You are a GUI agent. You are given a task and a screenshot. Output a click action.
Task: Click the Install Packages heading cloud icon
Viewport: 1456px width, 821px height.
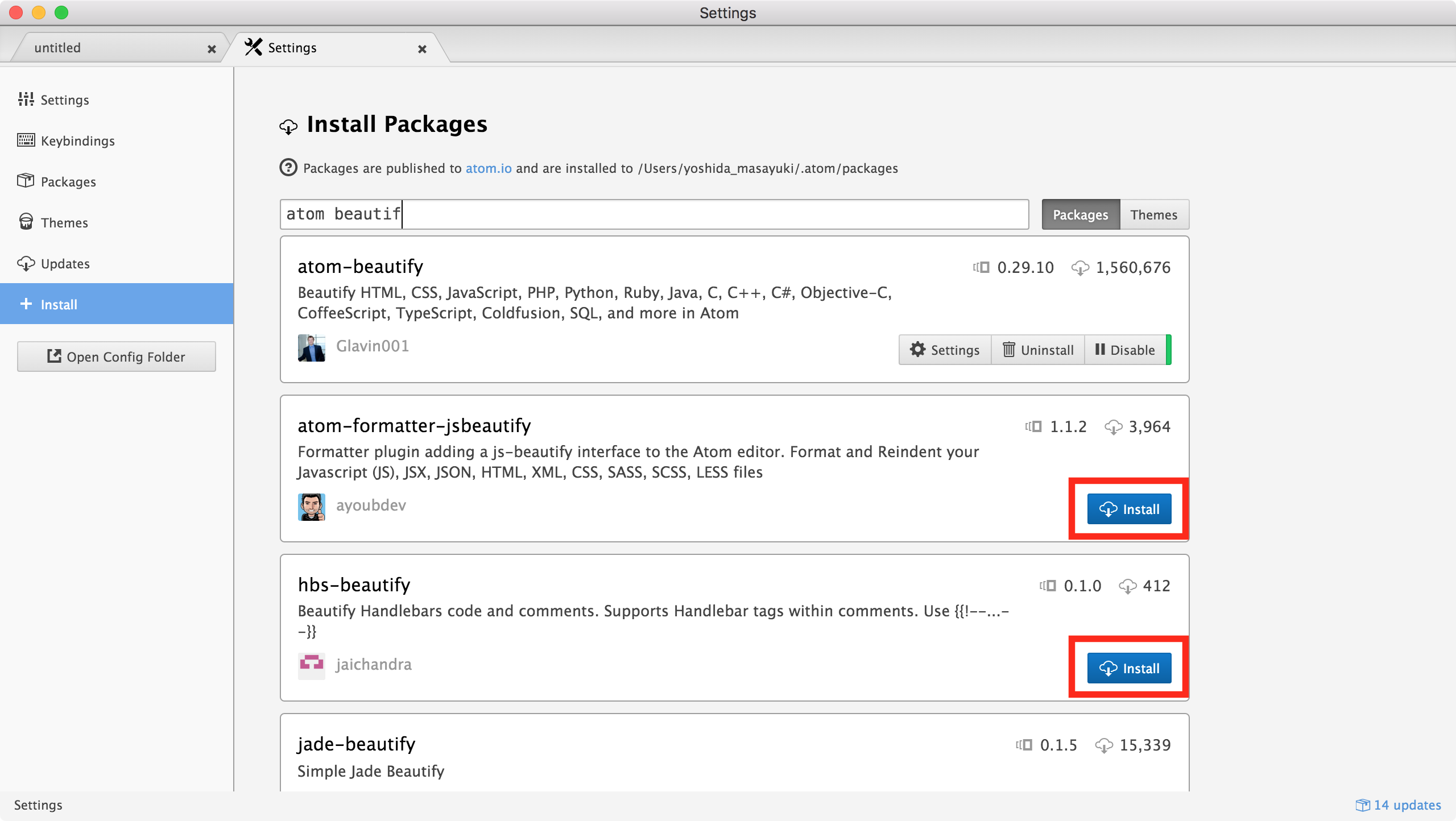click(288, 126)
